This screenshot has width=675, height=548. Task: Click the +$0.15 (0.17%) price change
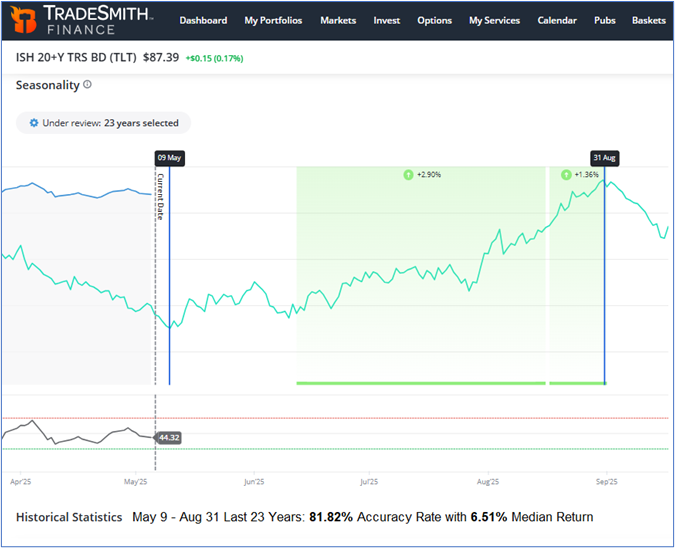pyautogui.click(x=214, y=59)
